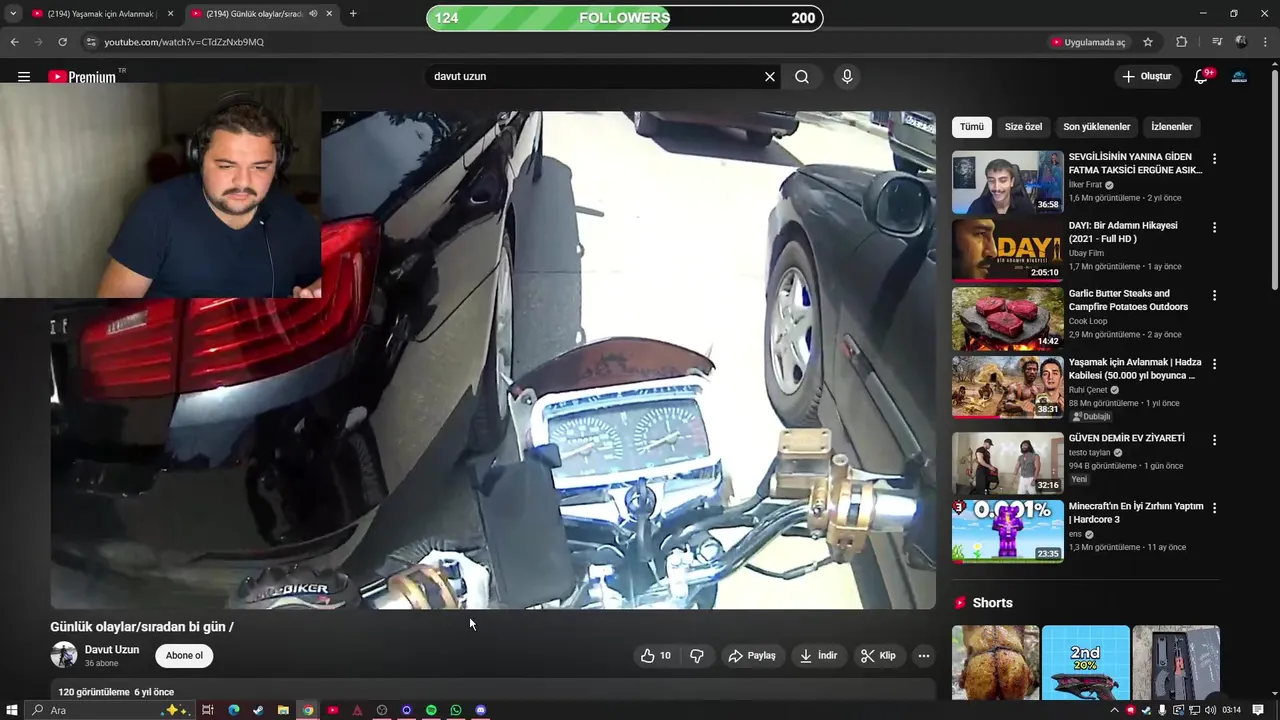Screen dimensions: 1280x720
Task: Open options for 'Yaşamak için Avlanmak' video
Action: coord(1214,364)
